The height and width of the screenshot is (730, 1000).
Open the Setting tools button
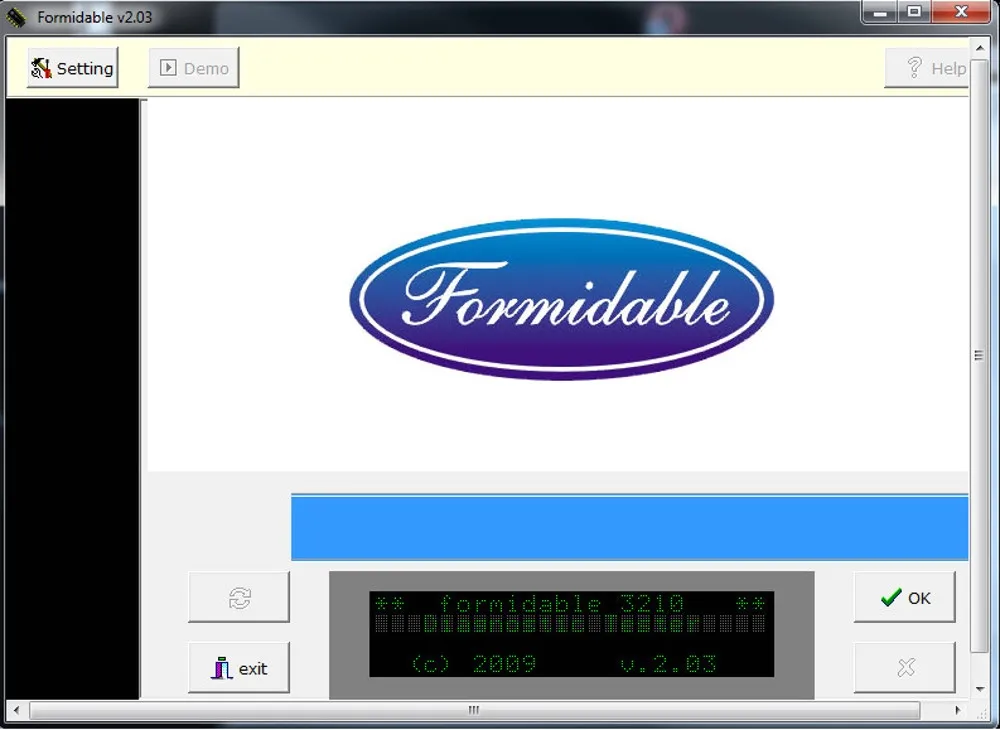pos(72,68)
